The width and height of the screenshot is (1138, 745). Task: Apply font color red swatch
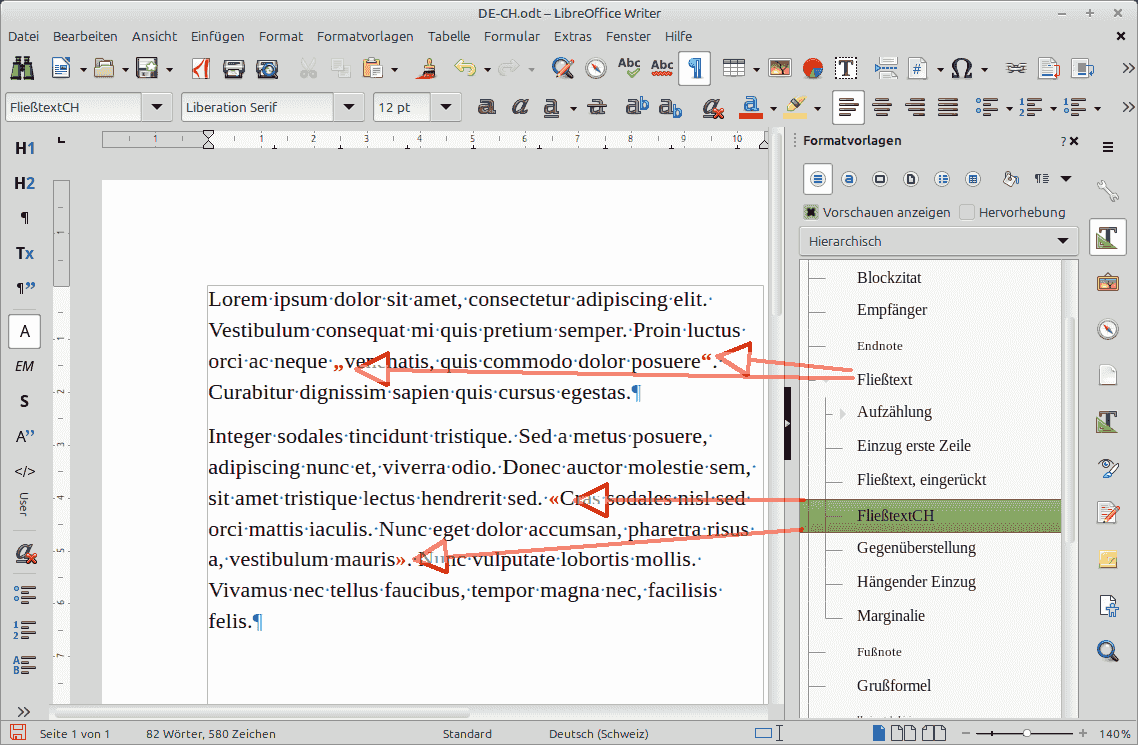[750, 107]
